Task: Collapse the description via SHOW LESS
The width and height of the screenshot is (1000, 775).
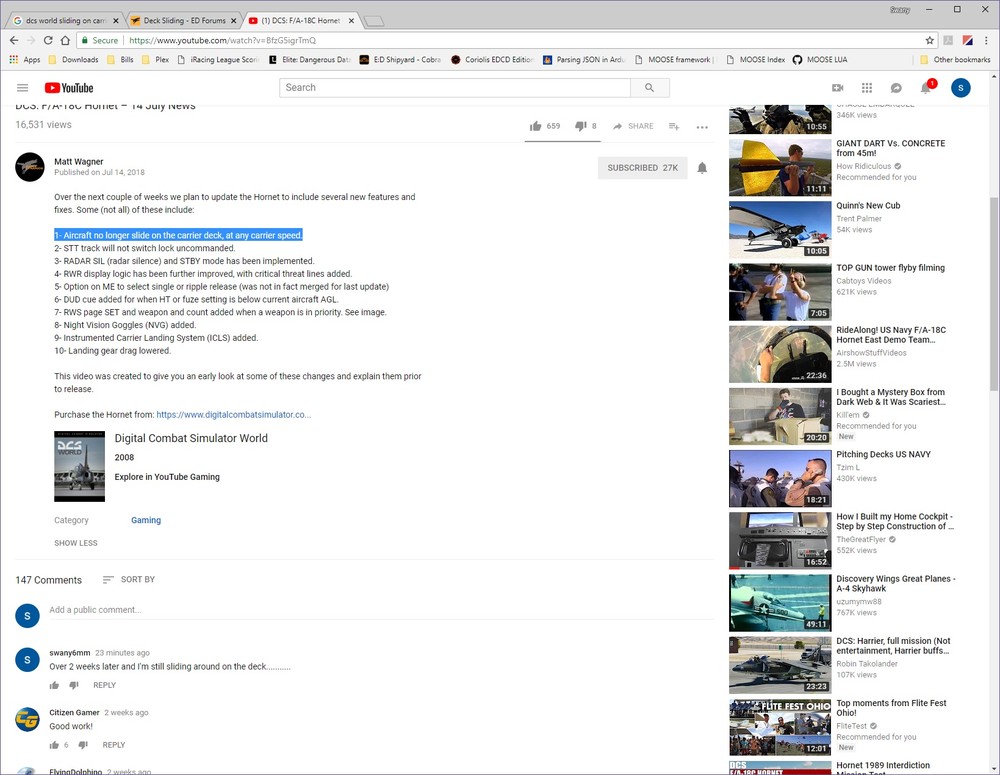Action: pyautogui.click(x=75, y=543)
